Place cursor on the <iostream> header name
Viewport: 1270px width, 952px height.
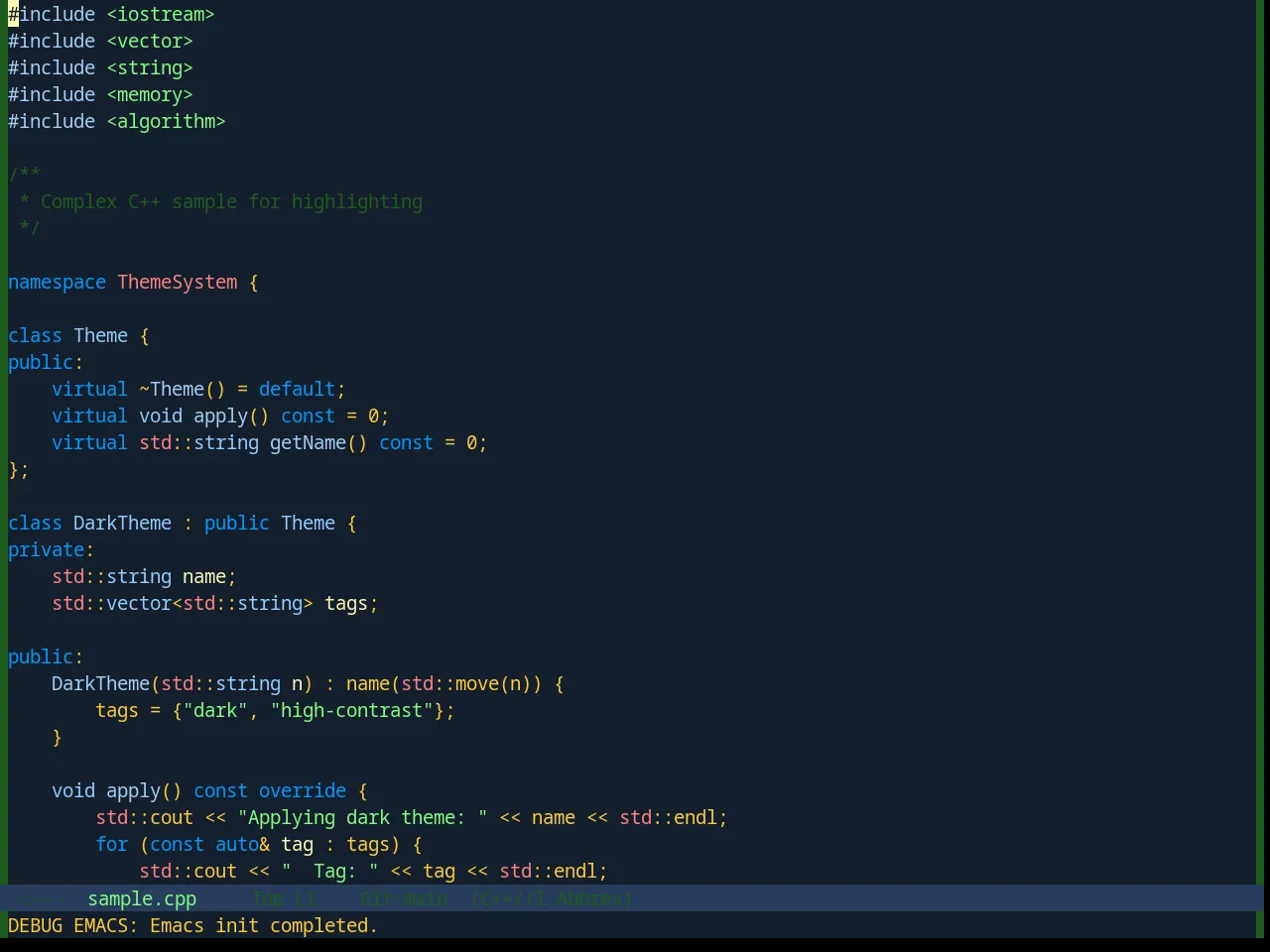coord(161,14)
